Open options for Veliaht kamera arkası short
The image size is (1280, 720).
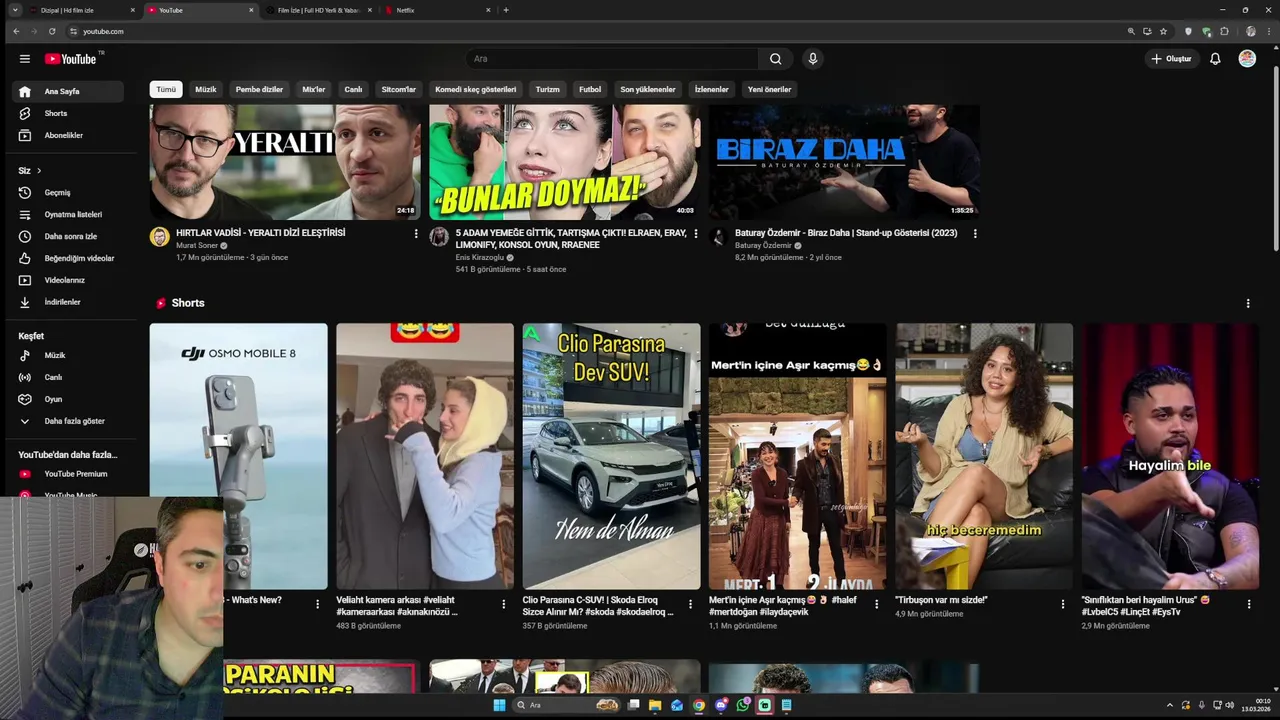[504, 604]
